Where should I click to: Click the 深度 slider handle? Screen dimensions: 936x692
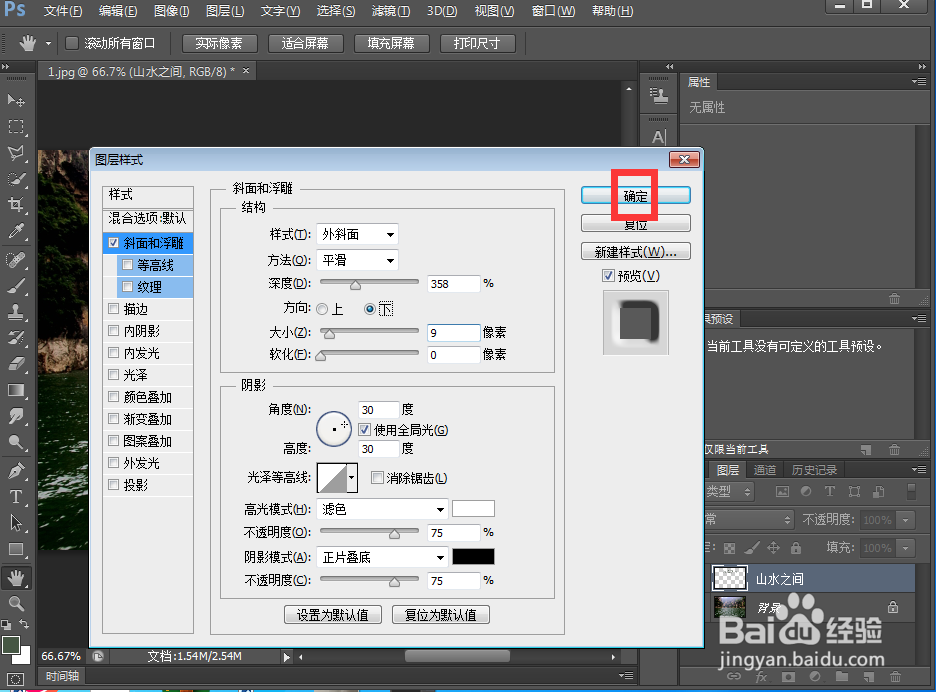click(355, 285)
